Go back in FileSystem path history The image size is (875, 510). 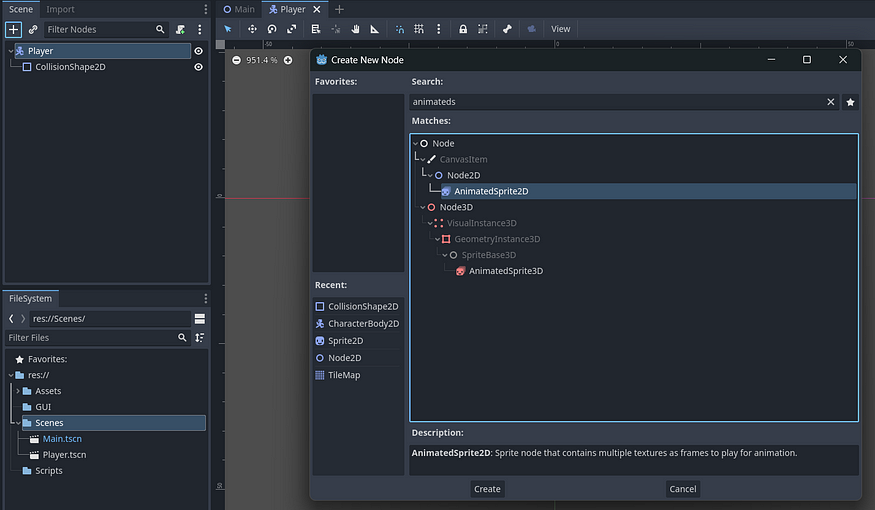(x=11, y=319)
